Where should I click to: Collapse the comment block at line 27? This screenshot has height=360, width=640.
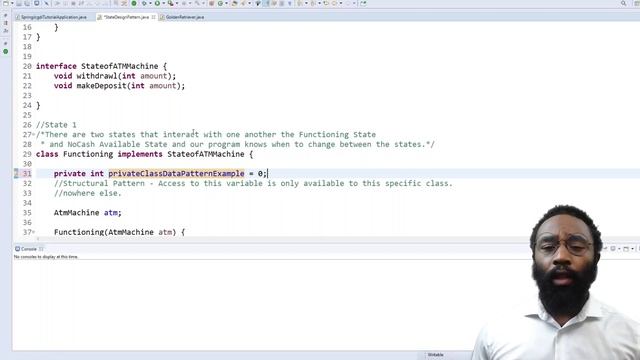(x=33, y=135)
